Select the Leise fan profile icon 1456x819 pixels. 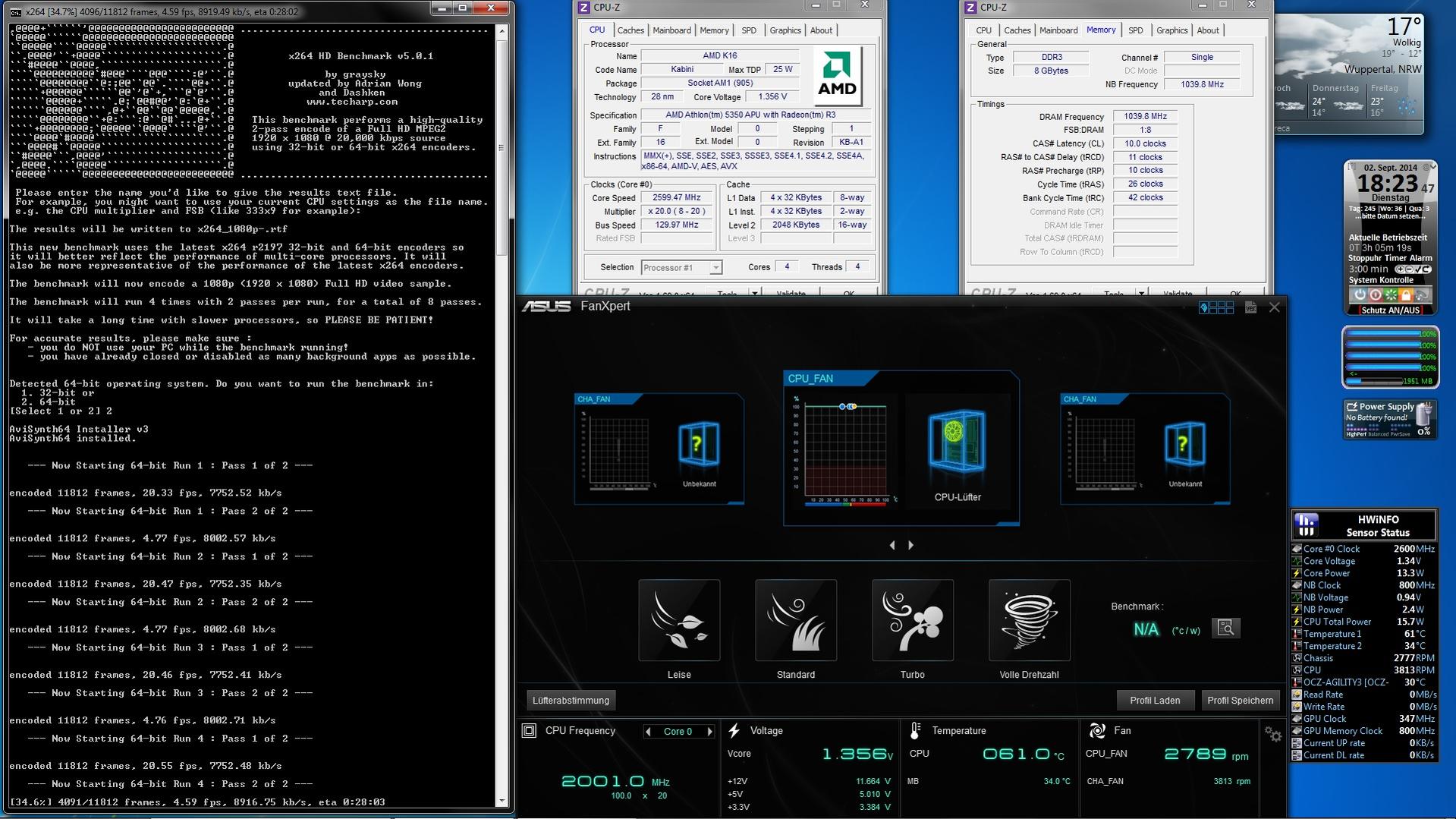tap(679, 620)
